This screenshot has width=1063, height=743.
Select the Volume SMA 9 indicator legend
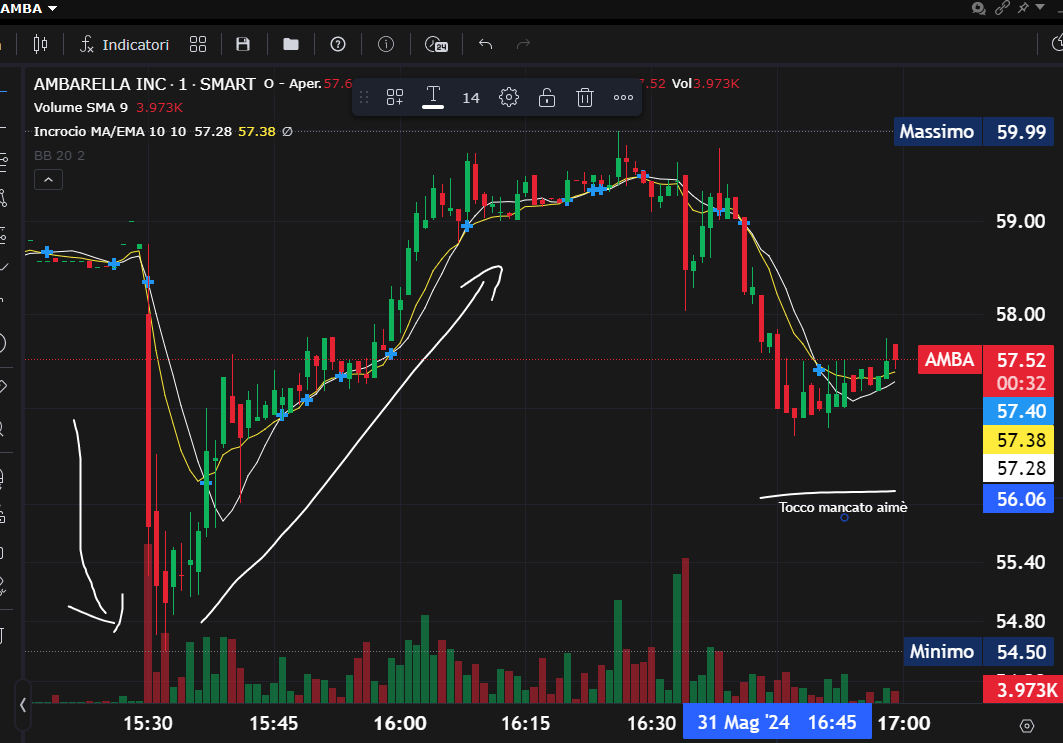[x=81, y=108]
